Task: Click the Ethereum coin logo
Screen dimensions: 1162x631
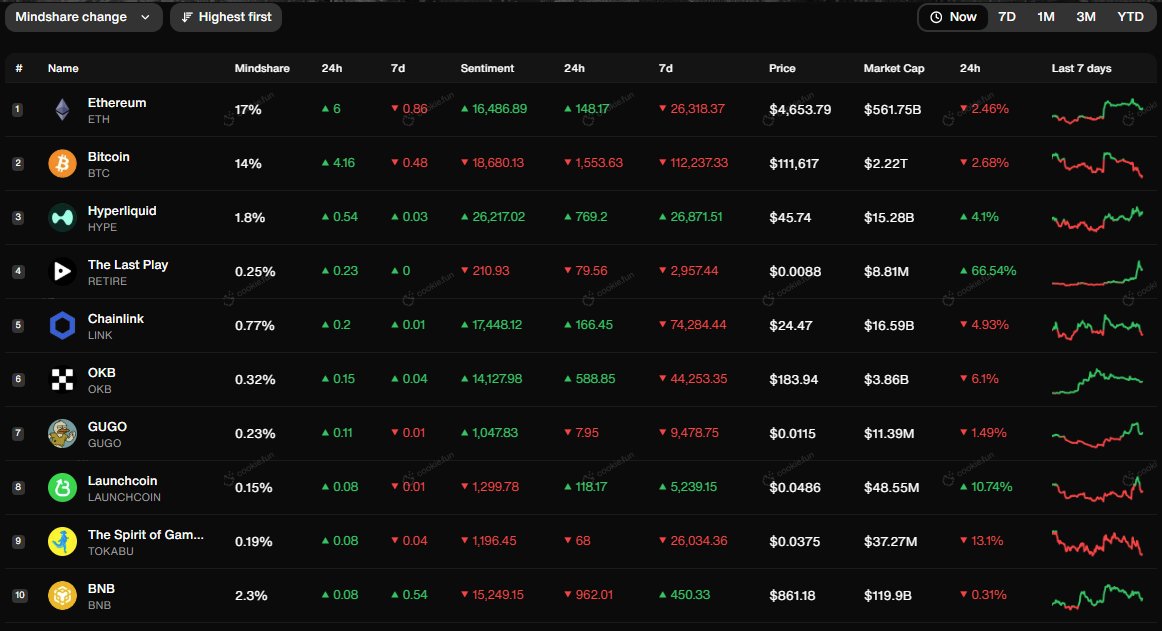Action: click(x=62, y=110)
